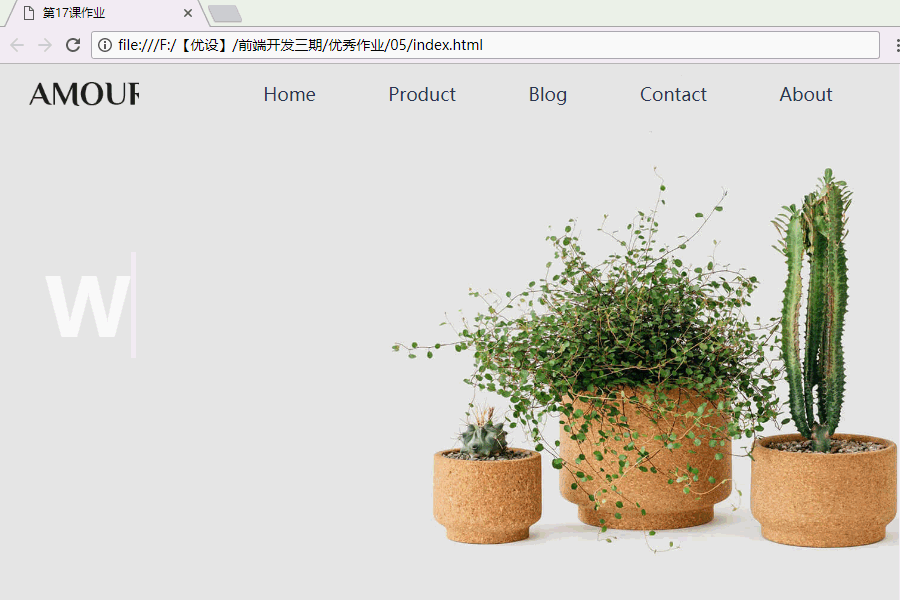
Task: Click the AMOUR logo
Action: click(x=84, y=94)
